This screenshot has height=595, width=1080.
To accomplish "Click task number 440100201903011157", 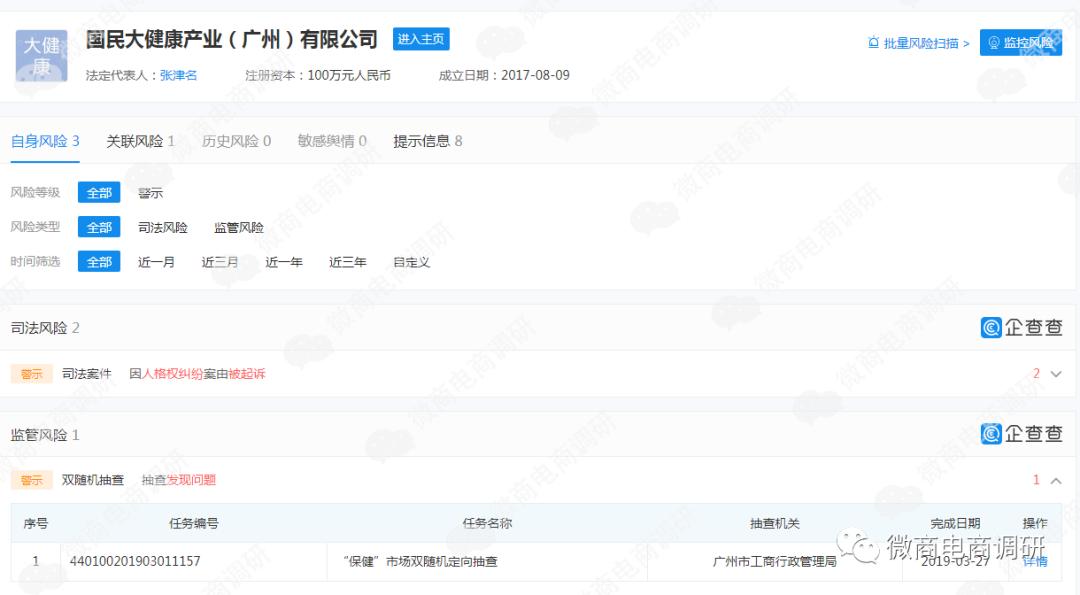I will pyautogui.click(x=135, y=561).
